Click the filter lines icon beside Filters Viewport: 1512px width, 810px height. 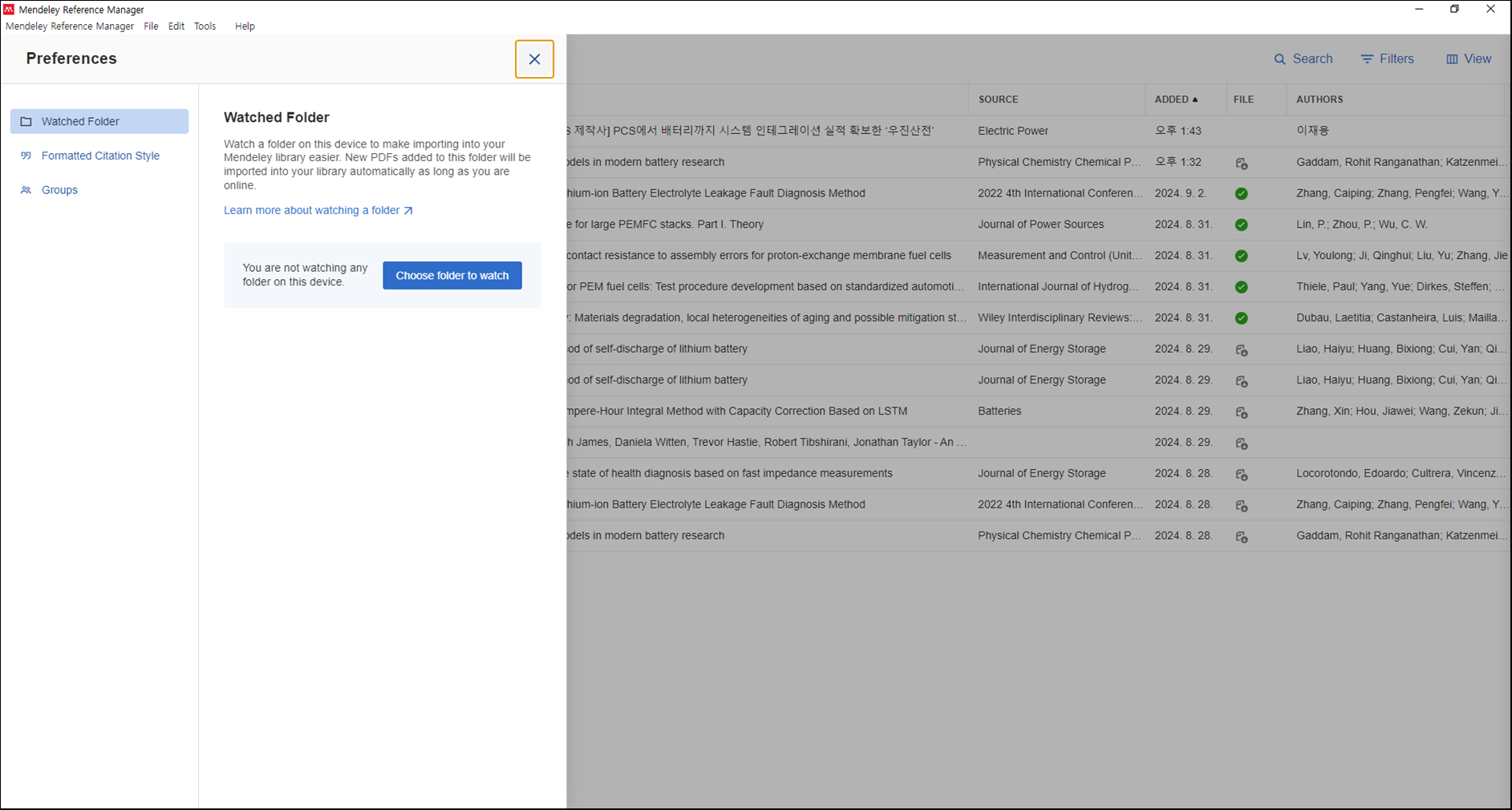pos(1367,59)
